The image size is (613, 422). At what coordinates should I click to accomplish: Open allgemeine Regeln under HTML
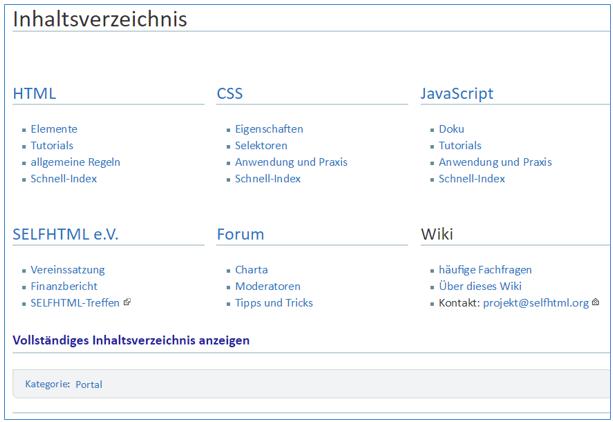click(x=75, y=162)
